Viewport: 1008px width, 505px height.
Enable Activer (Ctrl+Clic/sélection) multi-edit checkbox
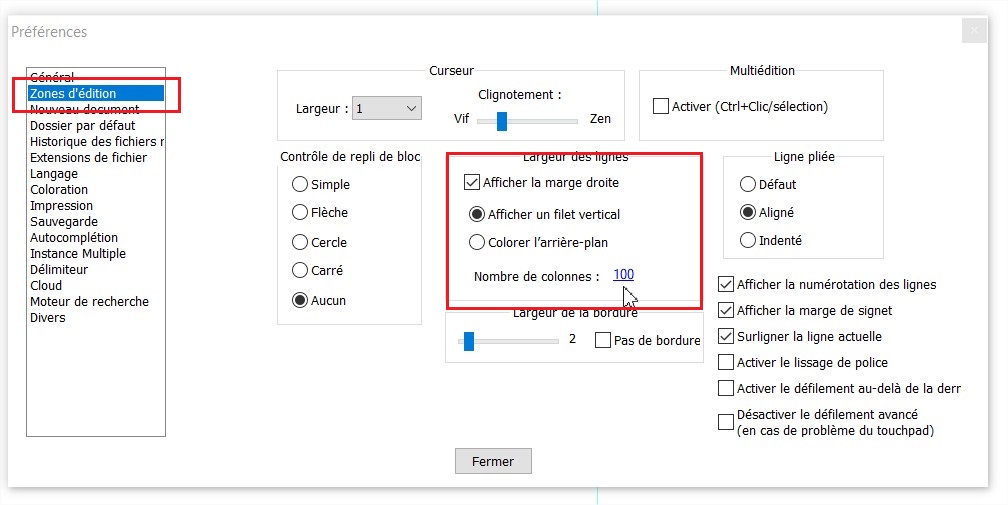(x=660, y=106)
